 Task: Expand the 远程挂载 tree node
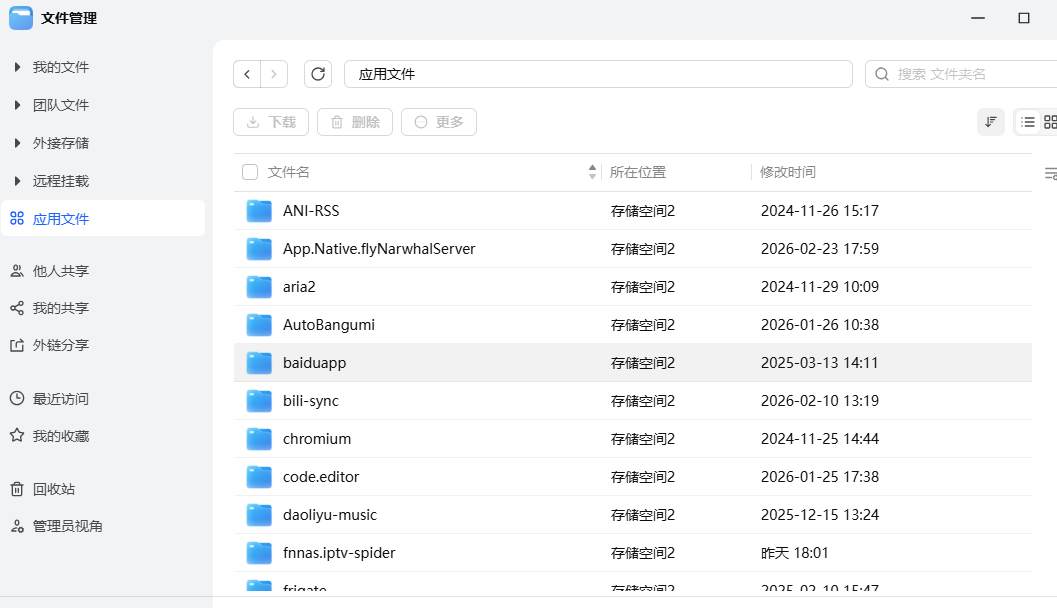click(18, 181)
